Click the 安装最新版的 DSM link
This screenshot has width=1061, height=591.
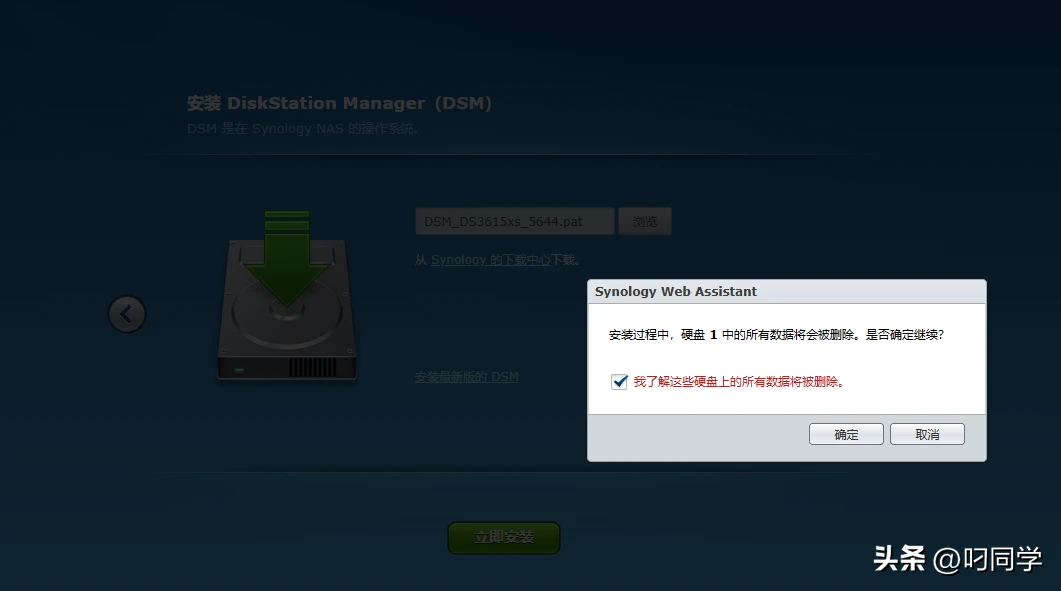pyautogui.click(x=466, y=377)
